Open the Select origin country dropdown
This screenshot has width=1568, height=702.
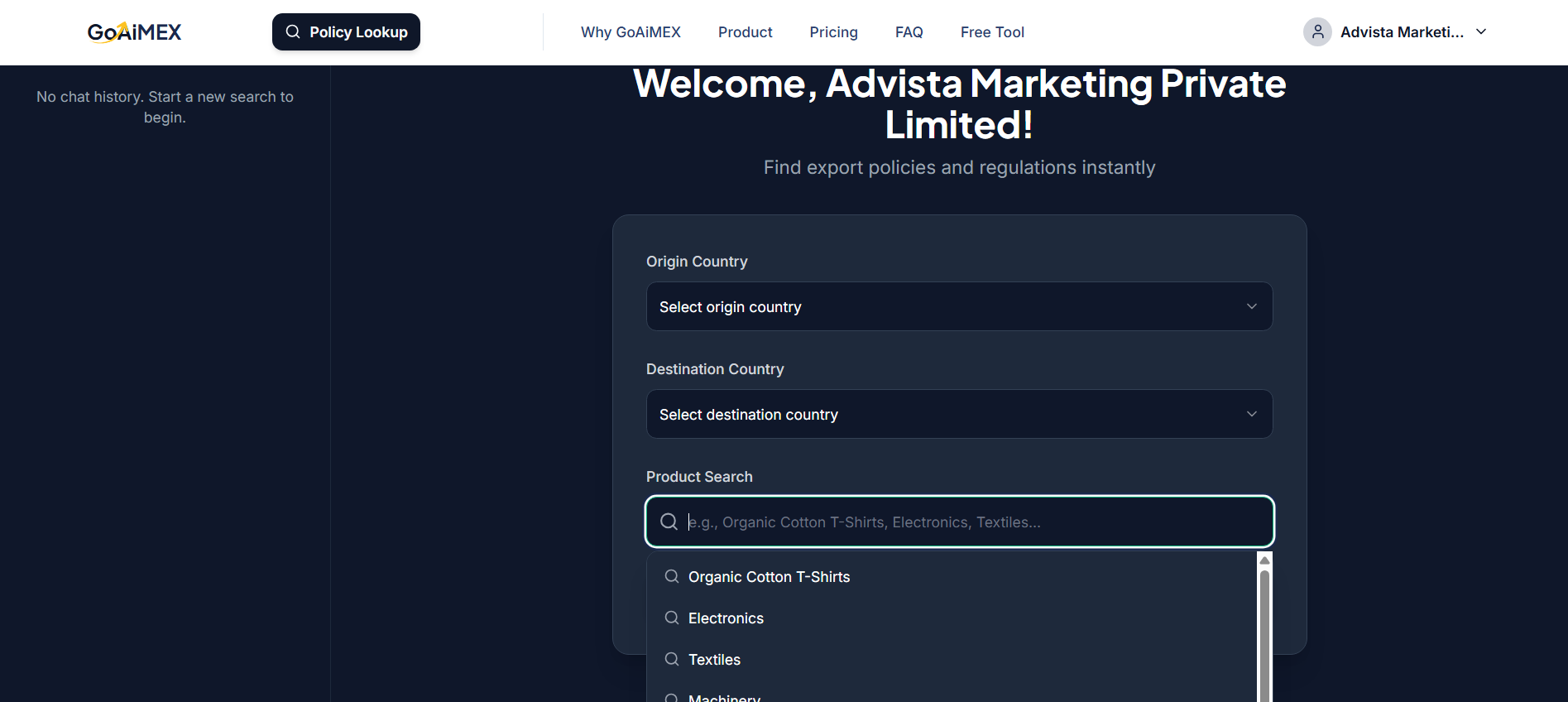959,306
